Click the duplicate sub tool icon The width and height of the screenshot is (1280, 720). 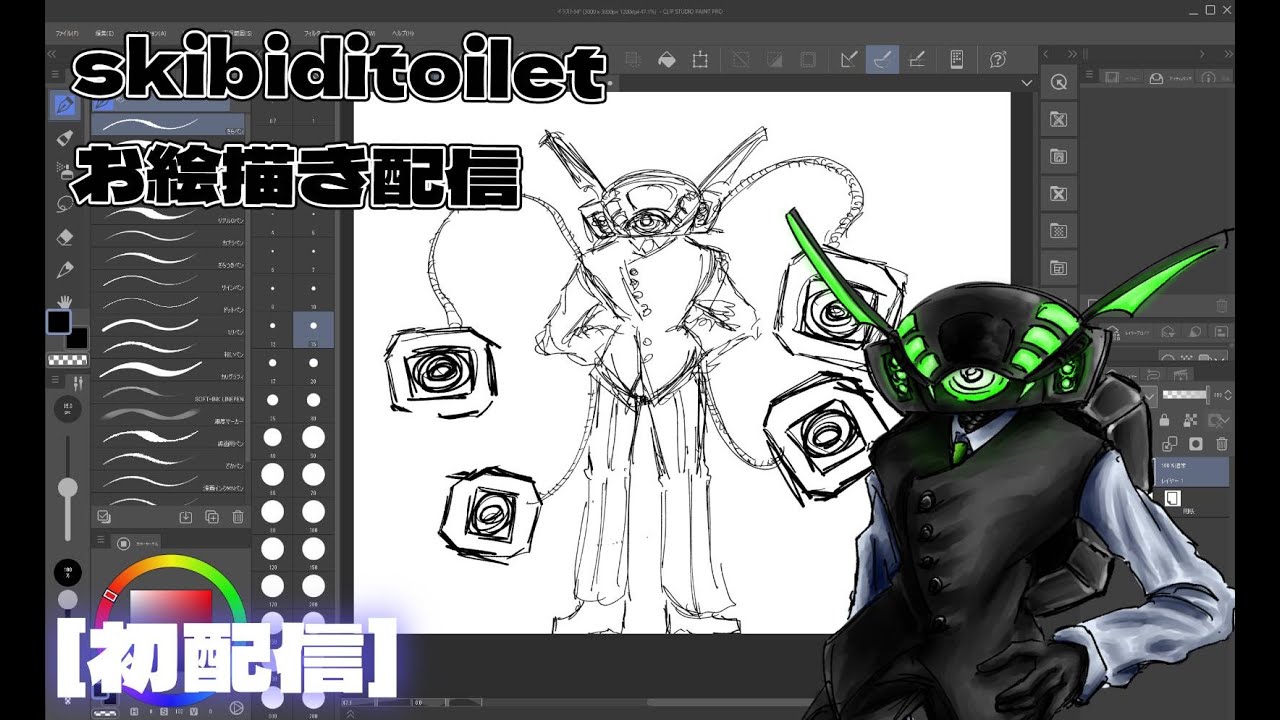(x=211, y=517)
